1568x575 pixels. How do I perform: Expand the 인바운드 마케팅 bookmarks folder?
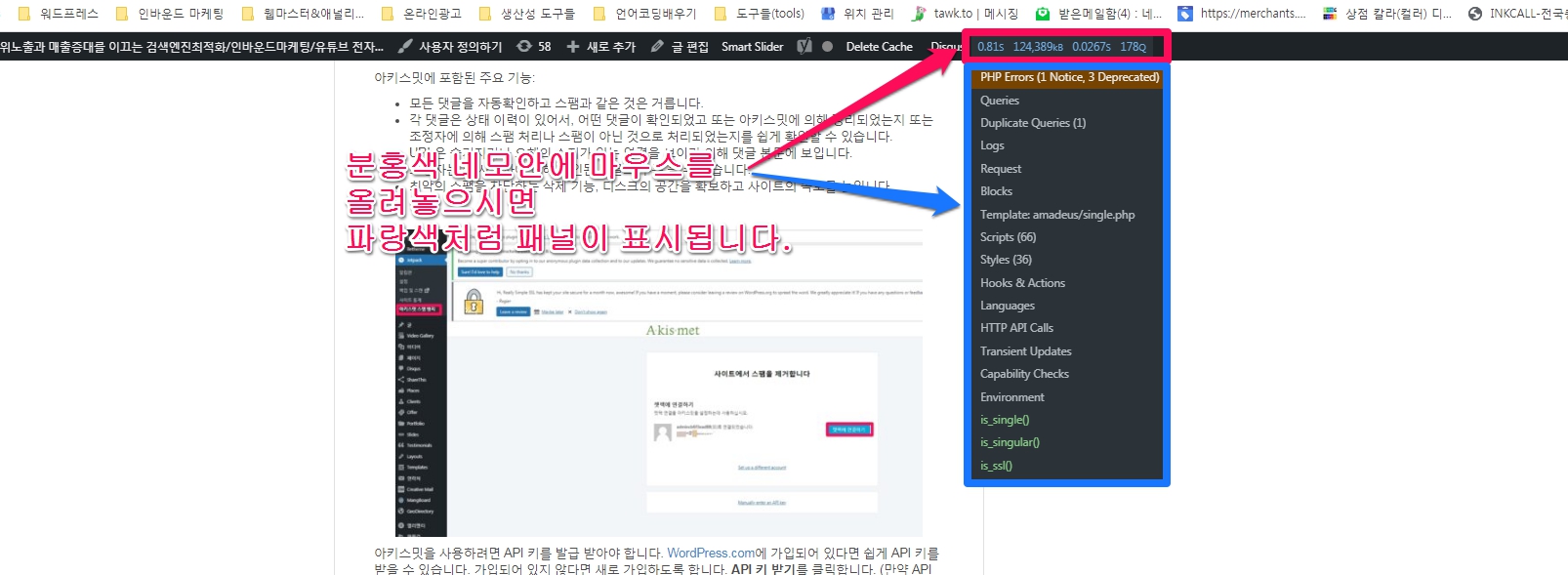122,14
